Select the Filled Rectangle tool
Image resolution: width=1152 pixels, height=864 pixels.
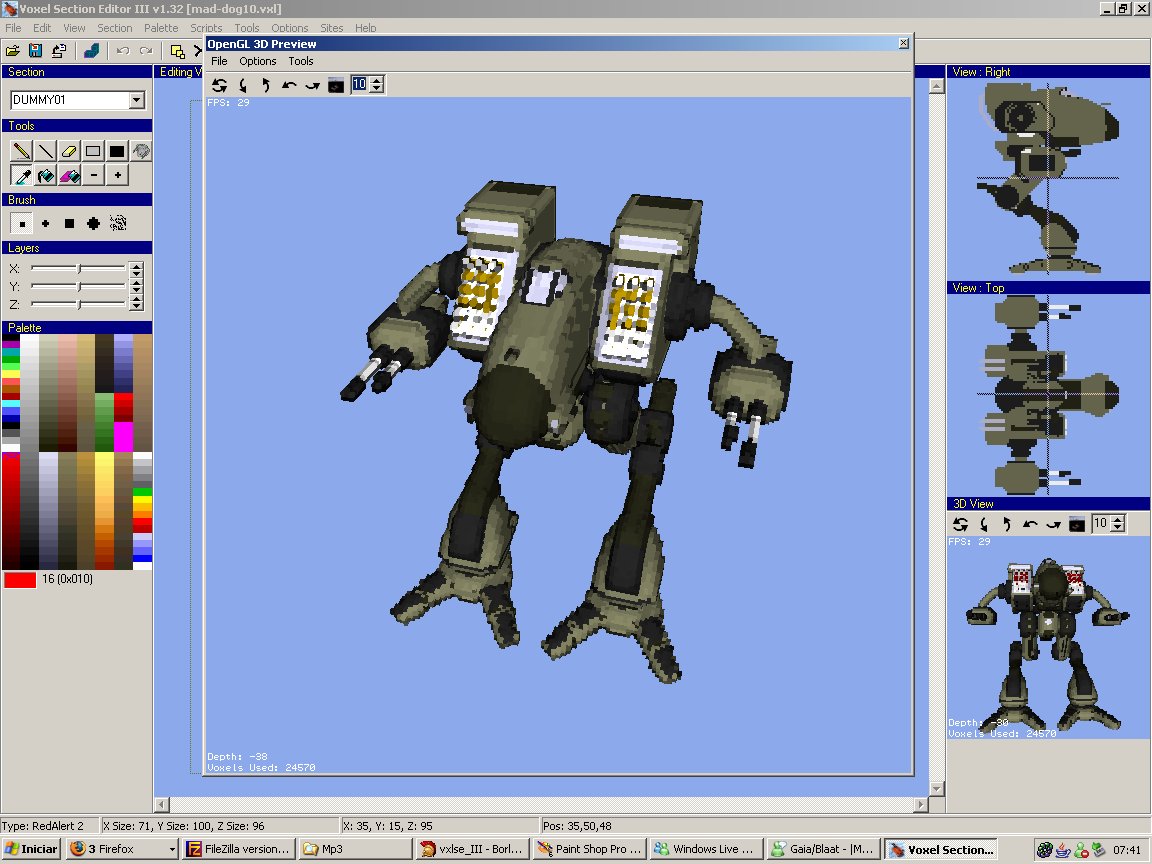tap(117, 151)
